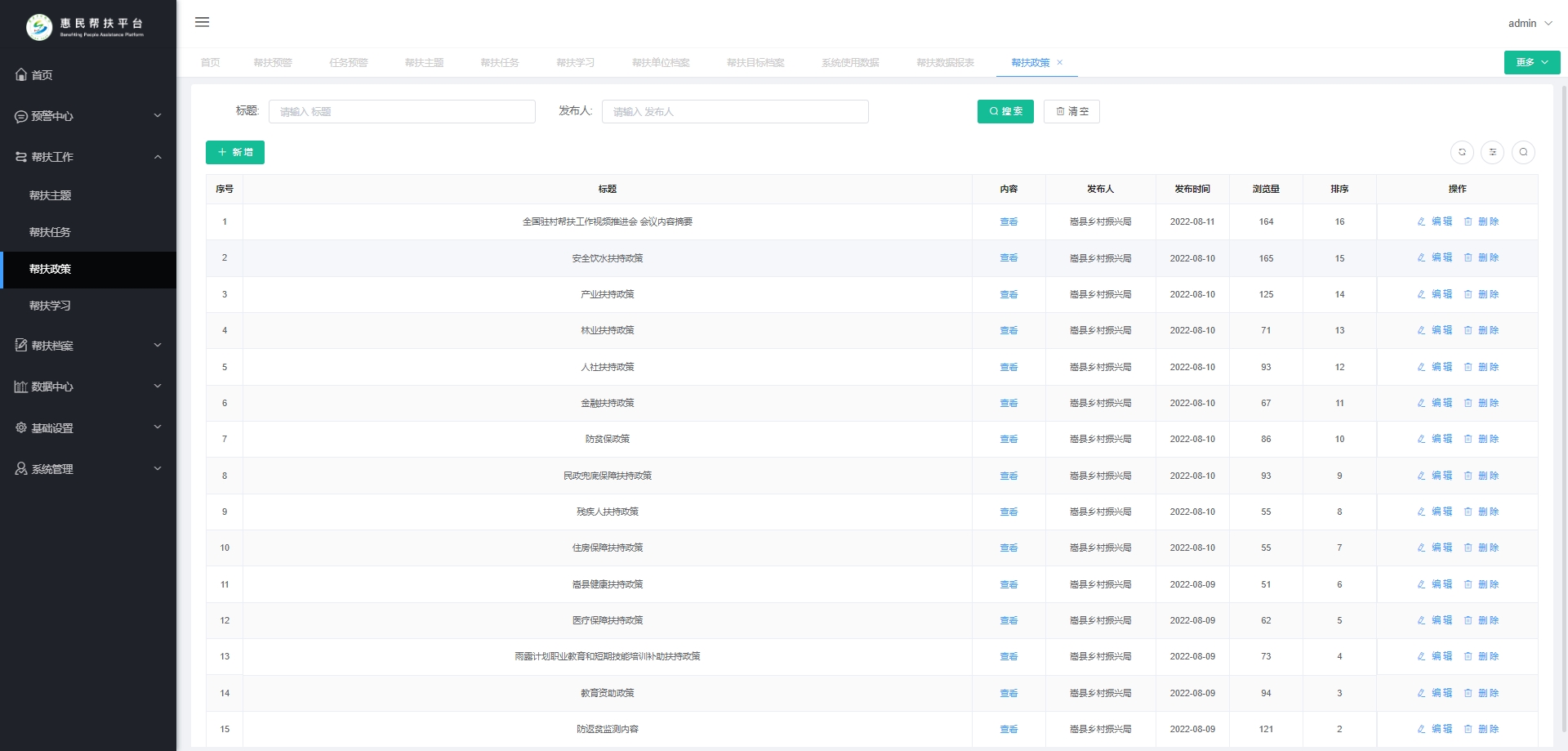The width and height of the screenshot is (1568, 751).
Task: Edit the 安全饮水扶持政策 row
Action: 1435,257
